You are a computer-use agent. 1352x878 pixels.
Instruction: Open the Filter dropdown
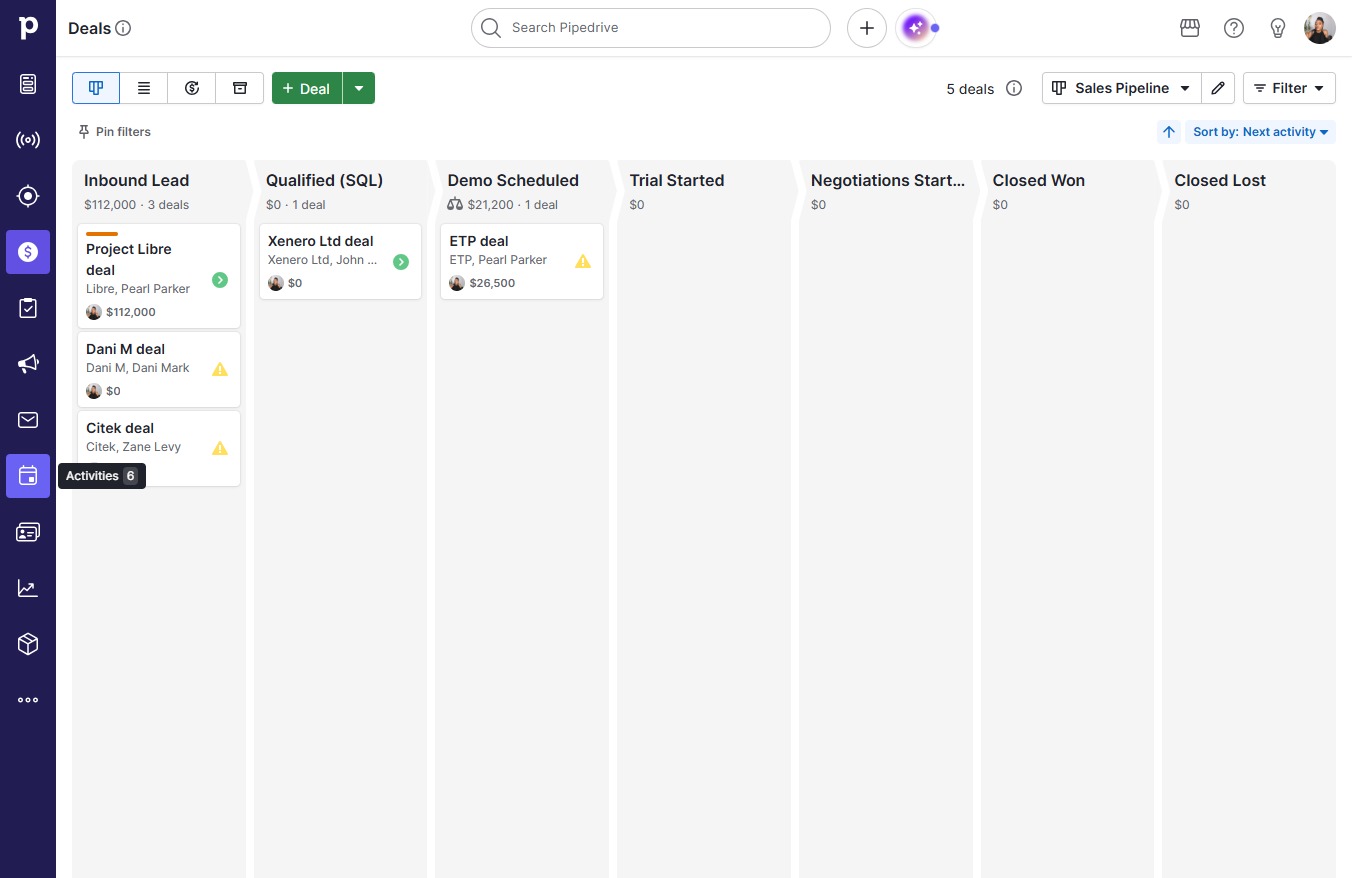(1289, 88)
